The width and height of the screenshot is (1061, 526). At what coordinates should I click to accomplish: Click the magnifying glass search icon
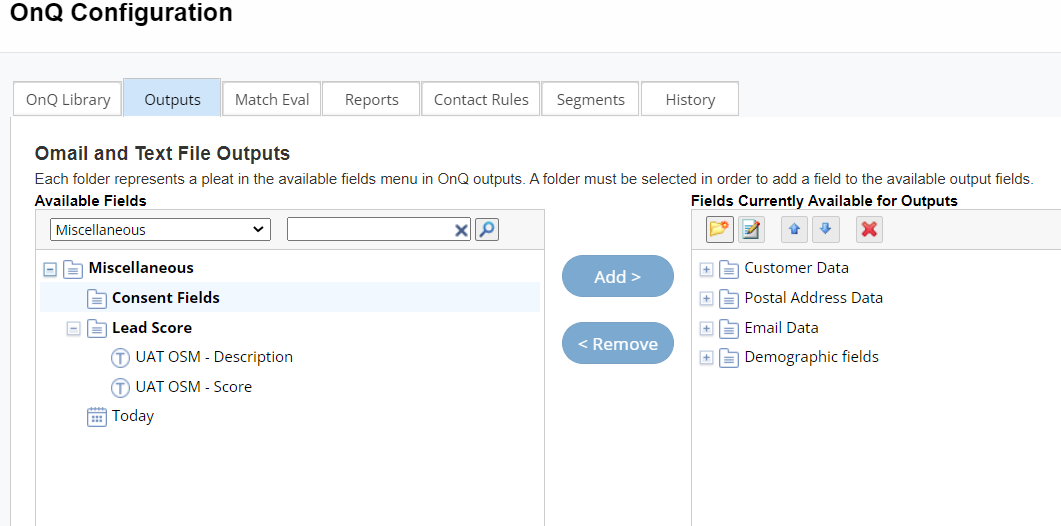point(486,229)
